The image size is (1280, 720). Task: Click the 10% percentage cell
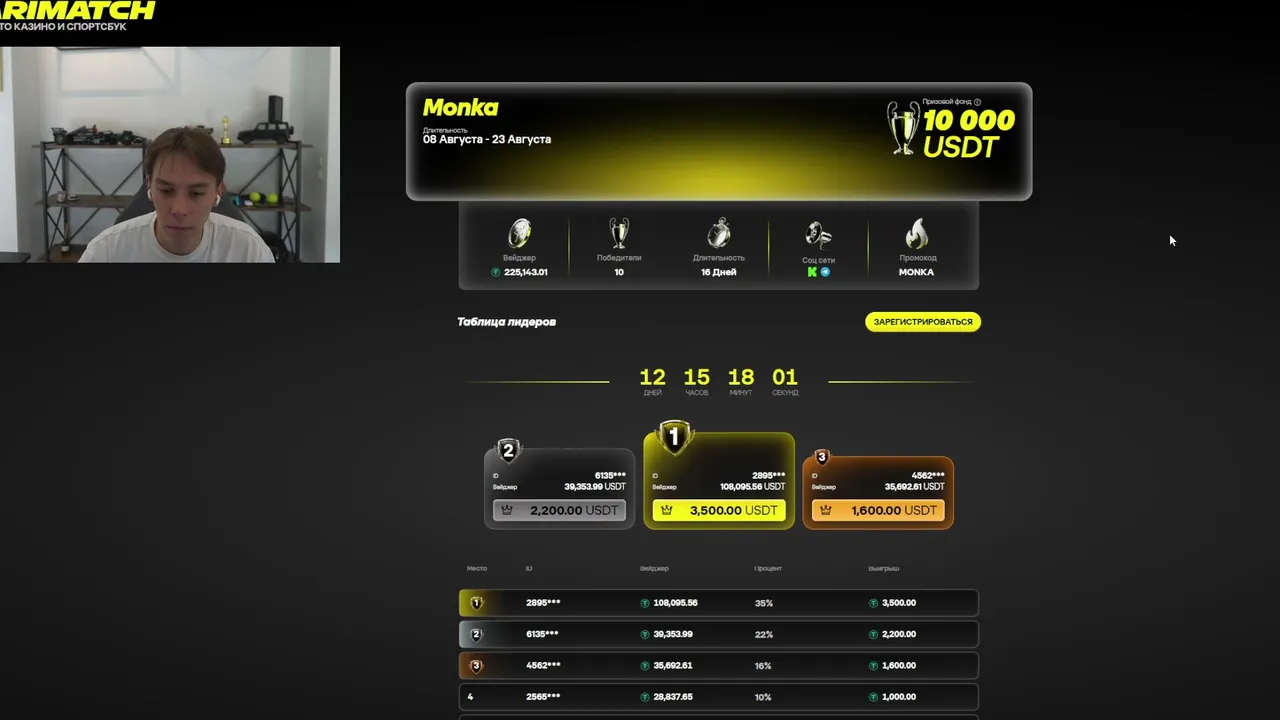coord(763,697)
